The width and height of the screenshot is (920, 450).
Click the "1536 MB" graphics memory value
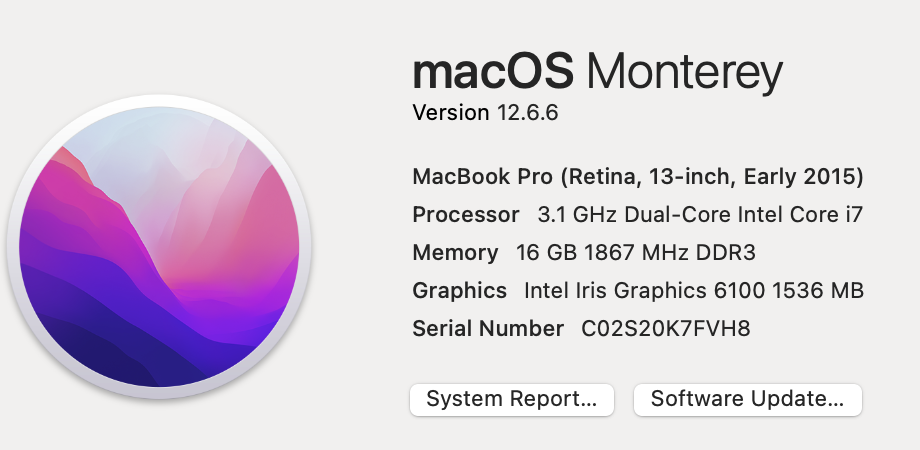click(818, 291)
